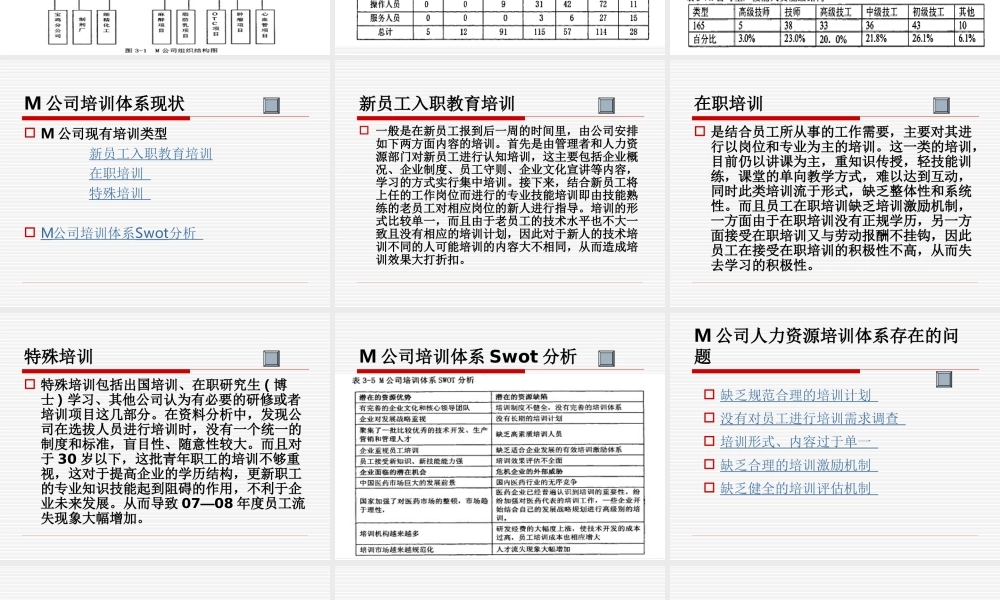Click the 在职培训 slide title
The height and width of the screenshot is (600, 1000).
tap(728, 103)
